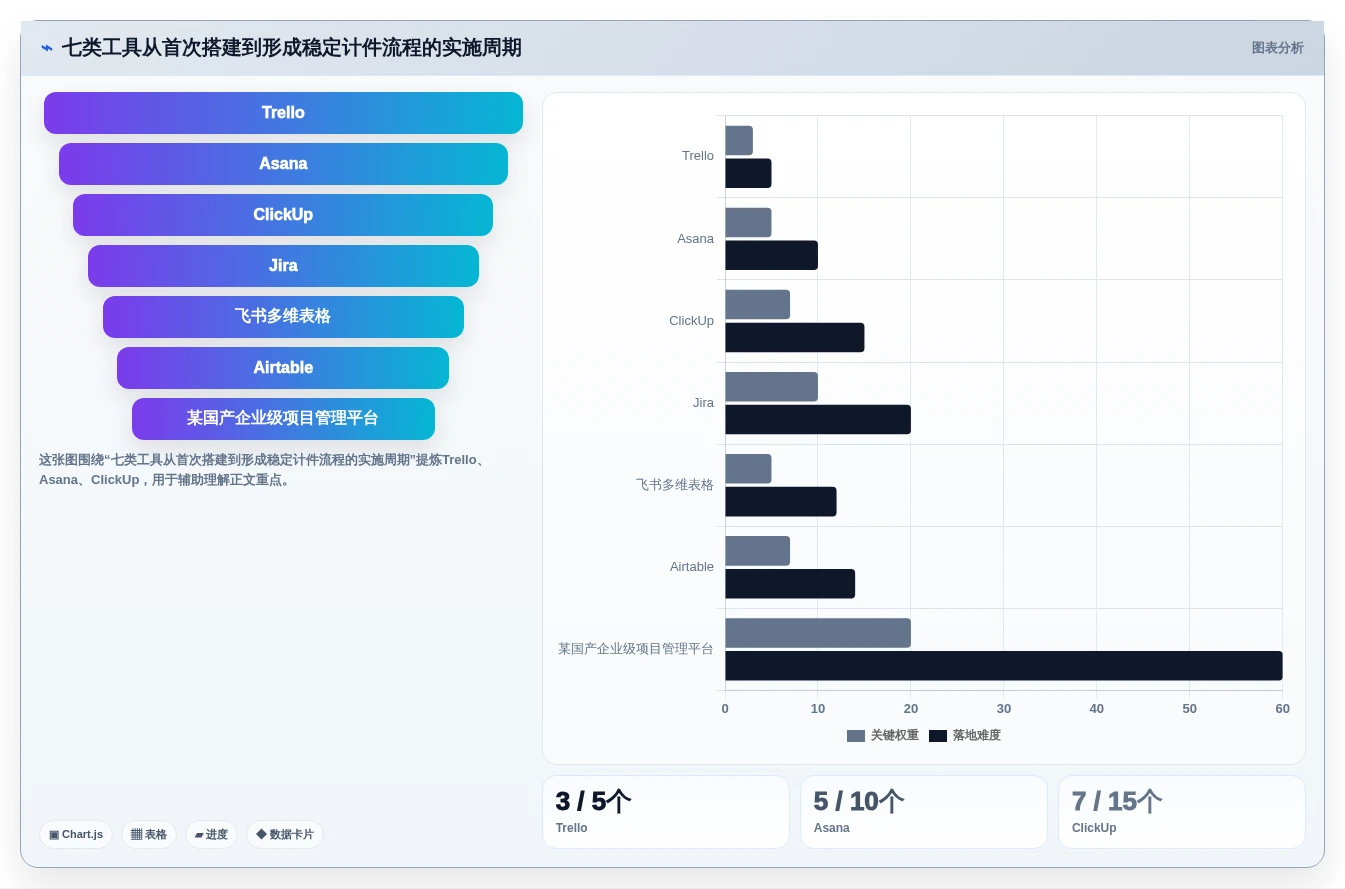Click the gray 关键权重 legend swatch
The height and width of the screenshot is (889, 1345).
(856, 736)
